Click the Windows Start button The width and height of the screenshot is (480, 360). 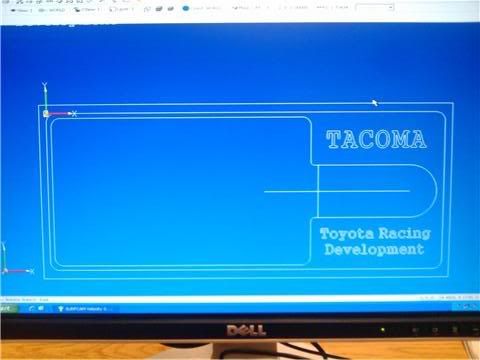click(8, 309)
